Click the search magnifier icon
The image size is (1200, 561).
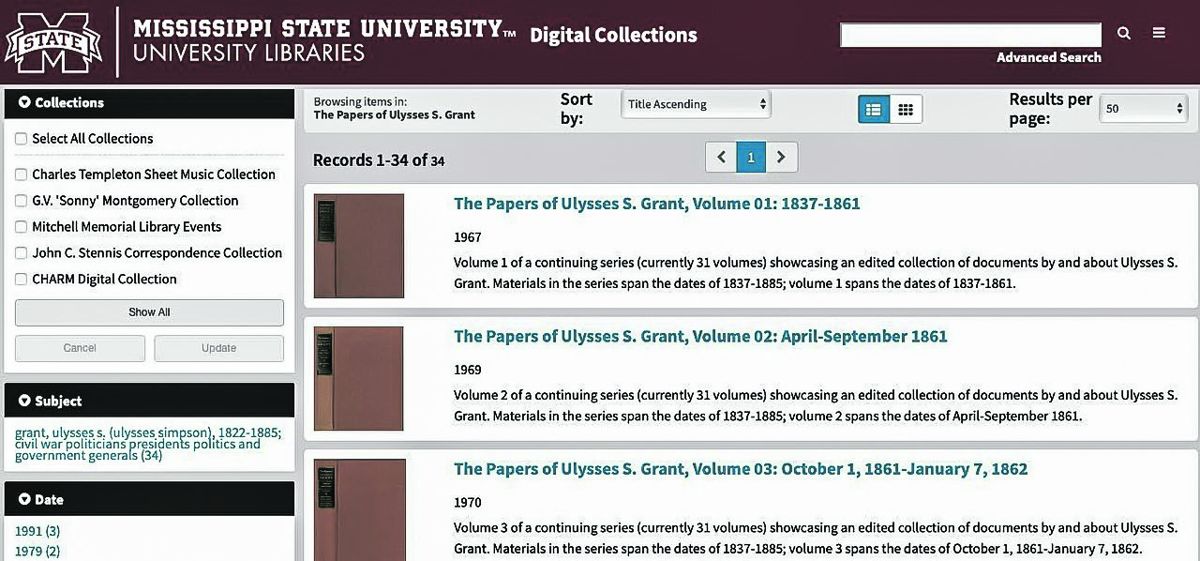click(x=1124, y=34)
